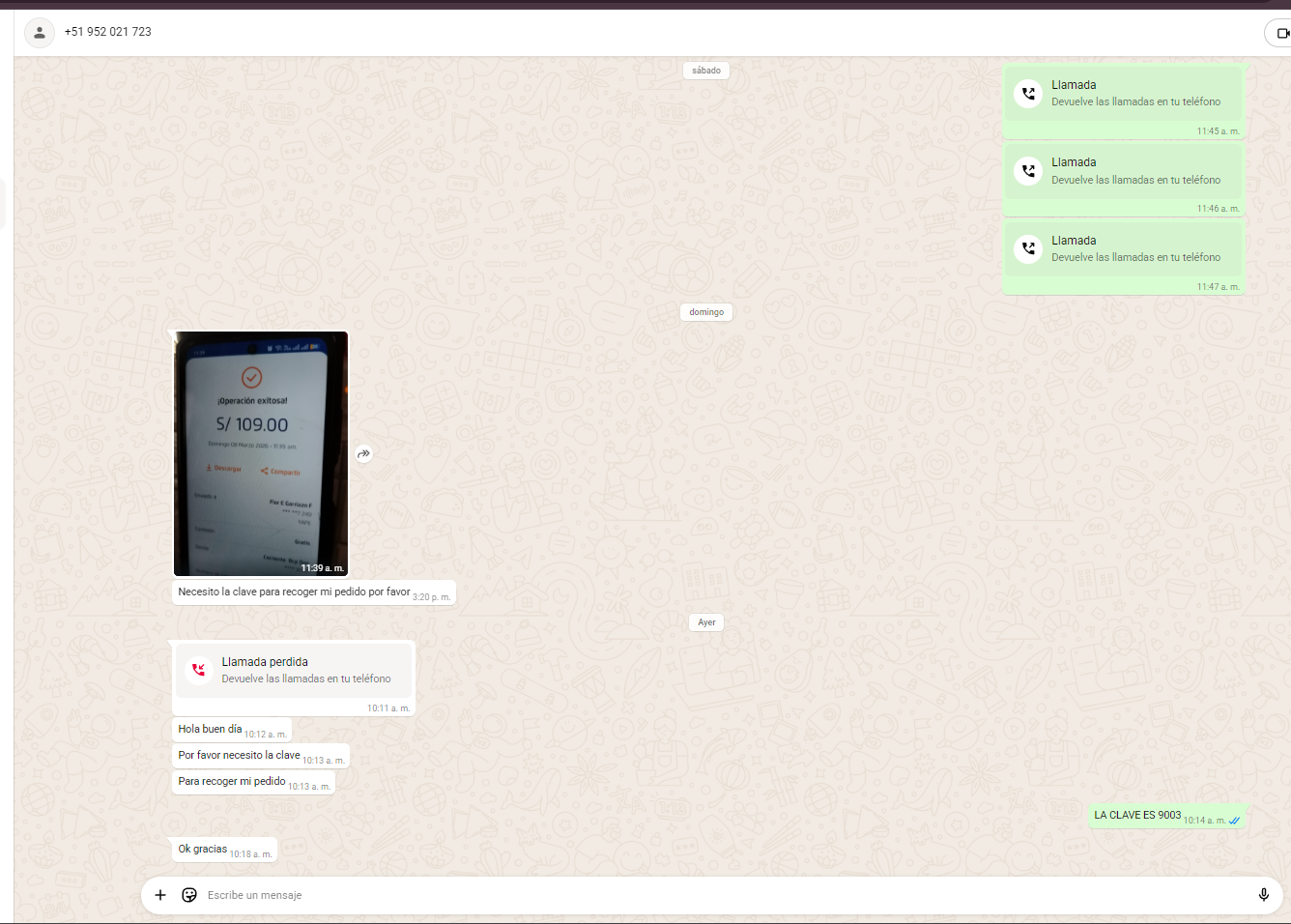The image size is (1291, 924).
Task: Select the 'Llamada perdida' call bubble
Action: pos(295,670)
